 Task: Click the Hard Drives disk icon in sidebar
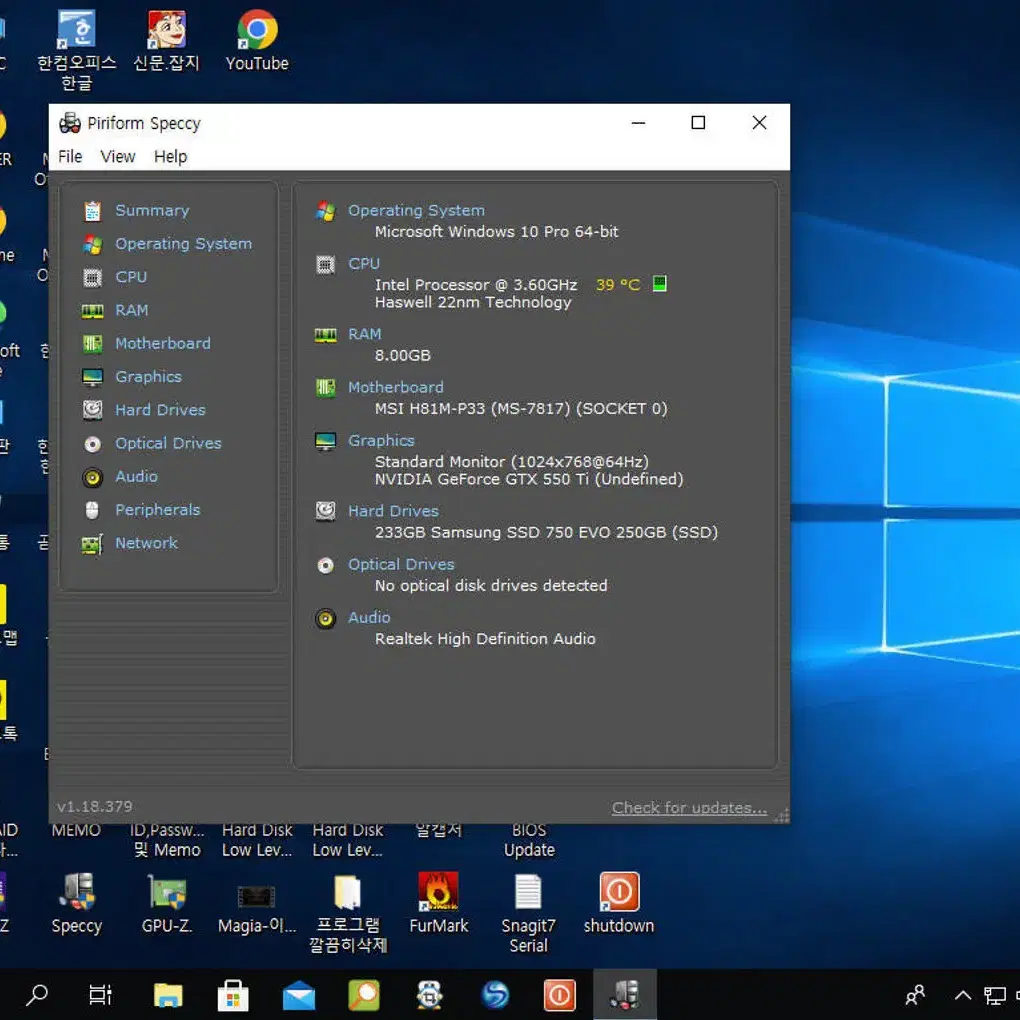click(92, 410)
